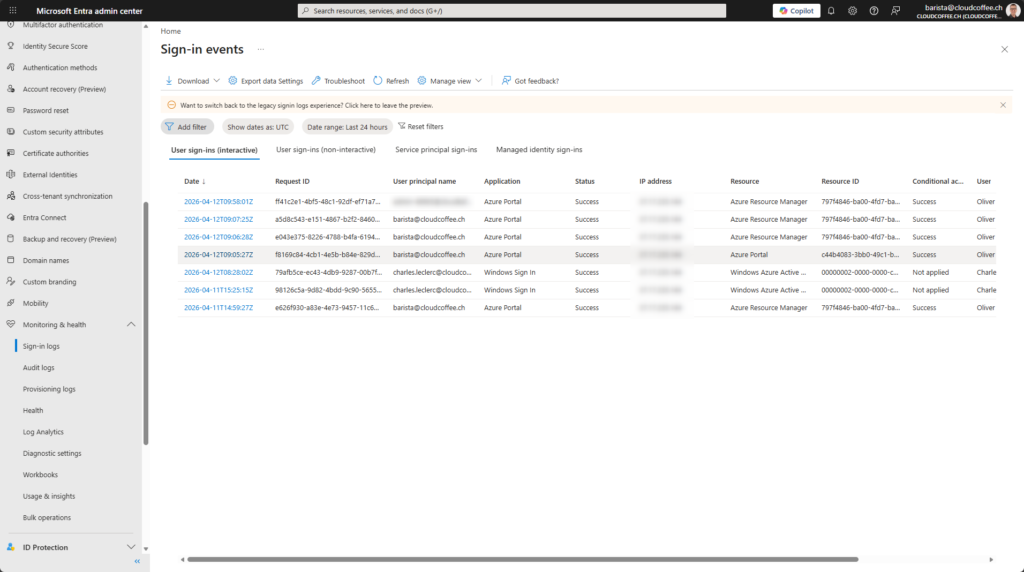Select Sign-in logs in sidebar
The height and width of the screenshot is (572, 1024).
41,346
